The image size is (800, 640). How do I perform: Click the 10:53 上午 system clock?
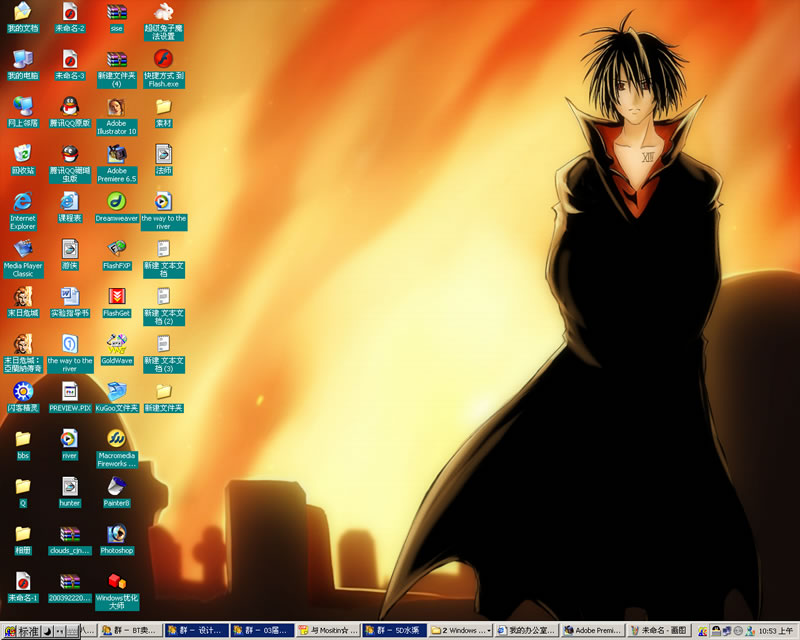pos(776,631)
